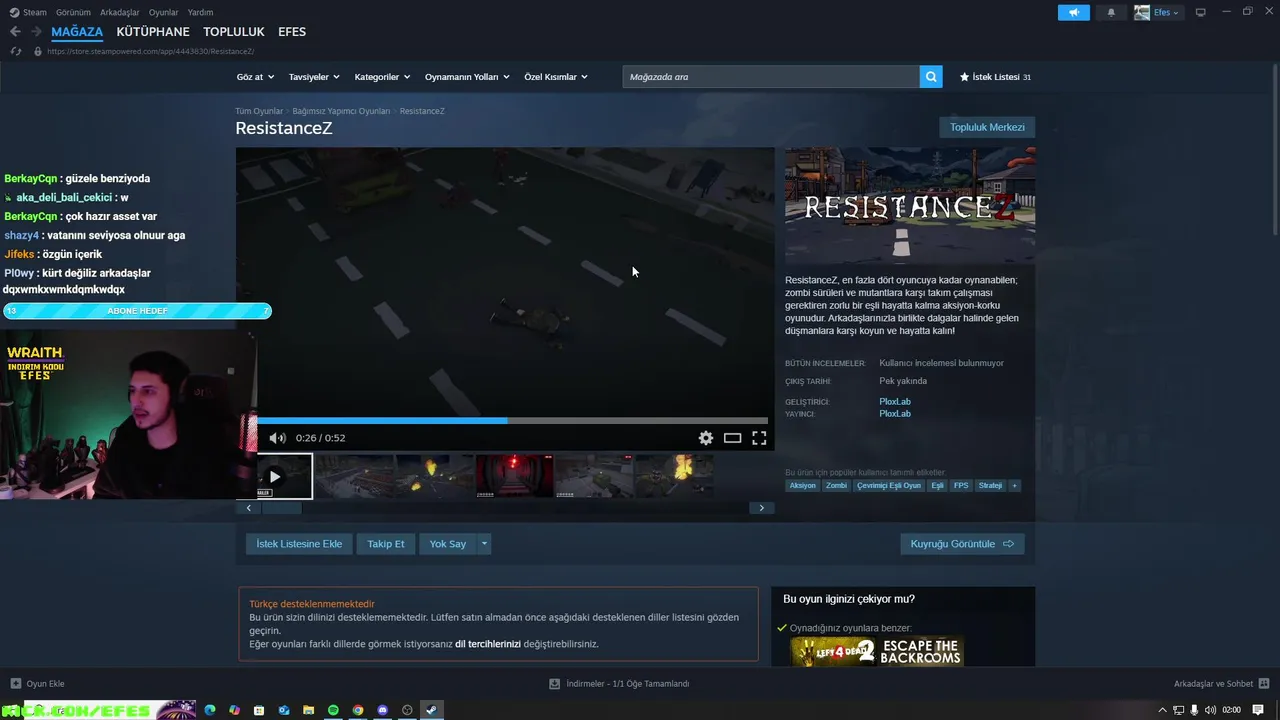The image size is (1280, 720).
Task: Reload the store page
Action: [15, 51]
